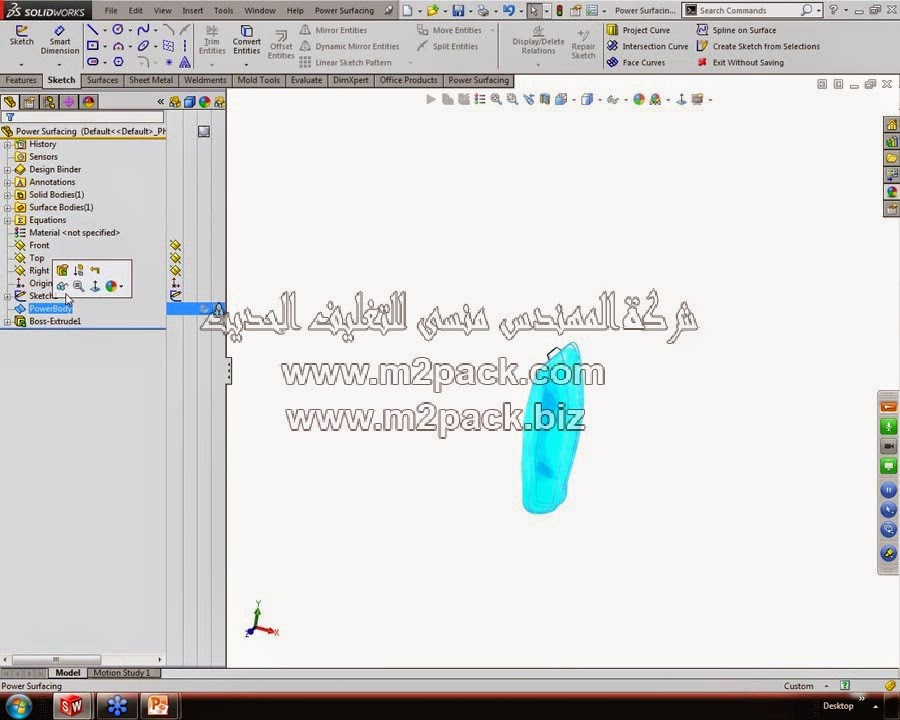Expand the Boss-Extrude1 feature node

pos(7,322)
